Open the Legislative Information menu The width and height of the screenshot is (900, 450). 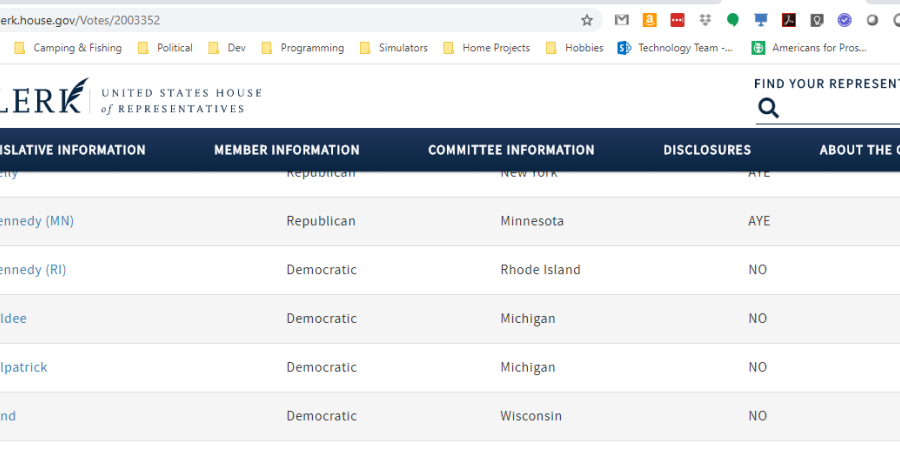tap(72, 150)
